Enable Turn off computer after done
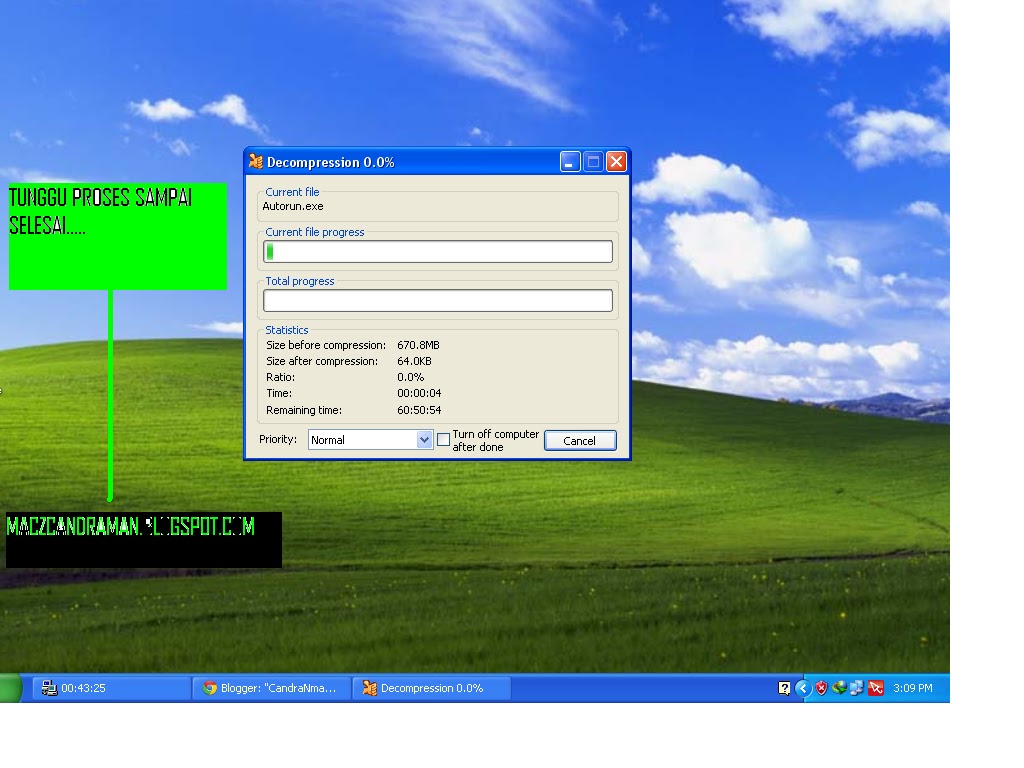The height and width of the screenshot is (768, 1024). click(x=443, y=439)
